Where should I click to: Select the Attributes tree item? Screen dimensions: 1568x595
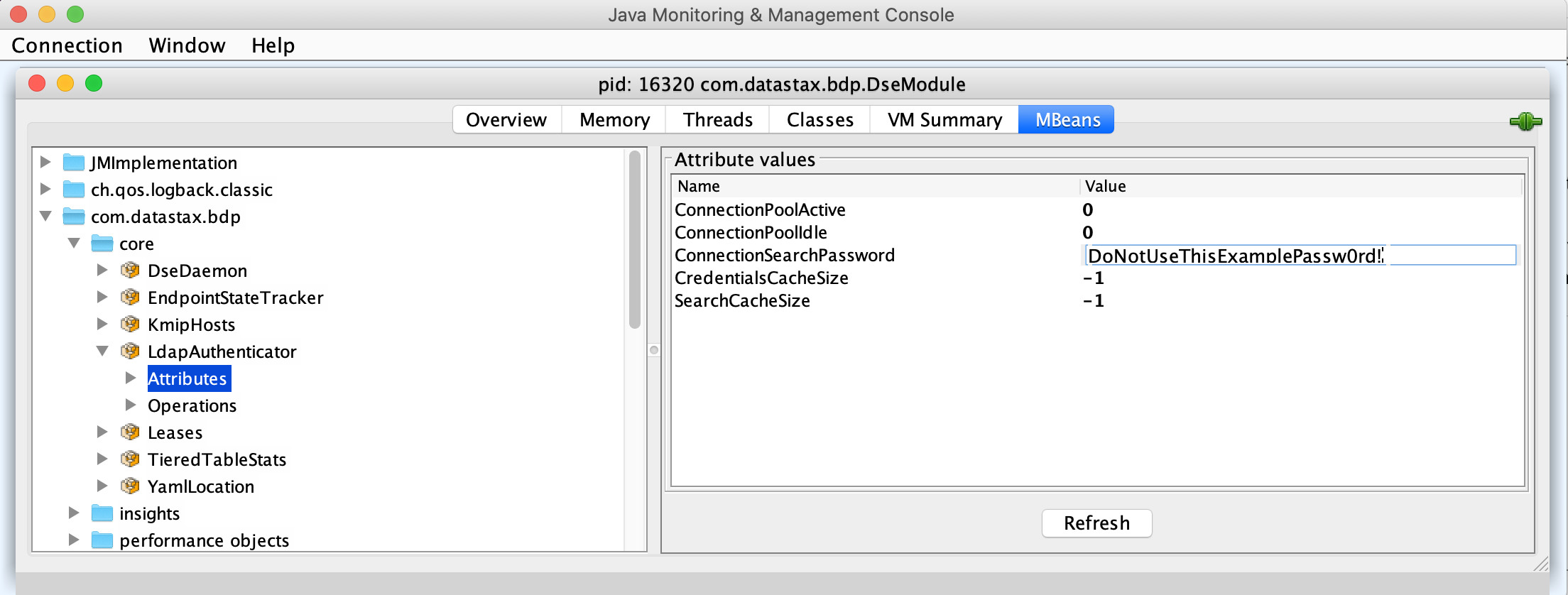click(x=189, y=378)
